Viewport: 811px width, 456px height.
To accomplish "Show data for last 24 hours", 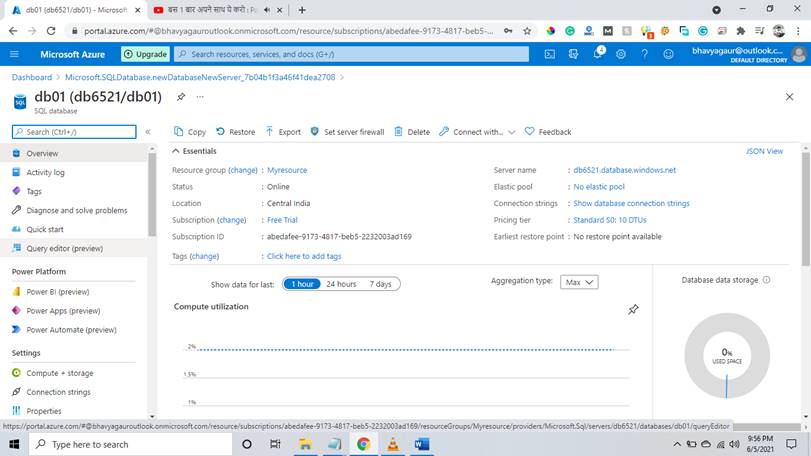I will [341, 284].
